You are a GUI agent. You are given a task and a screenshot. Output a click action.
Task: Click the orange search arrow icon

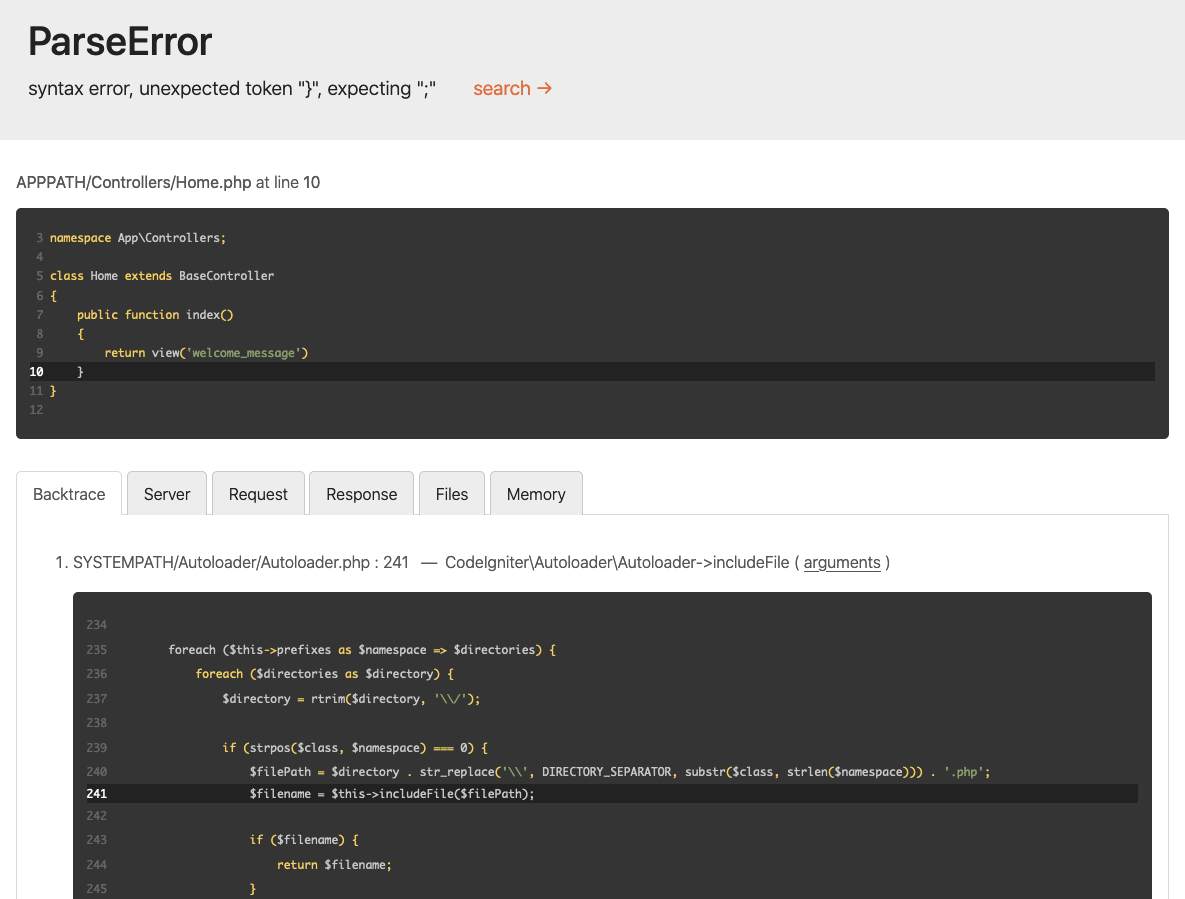coord(543,88)
